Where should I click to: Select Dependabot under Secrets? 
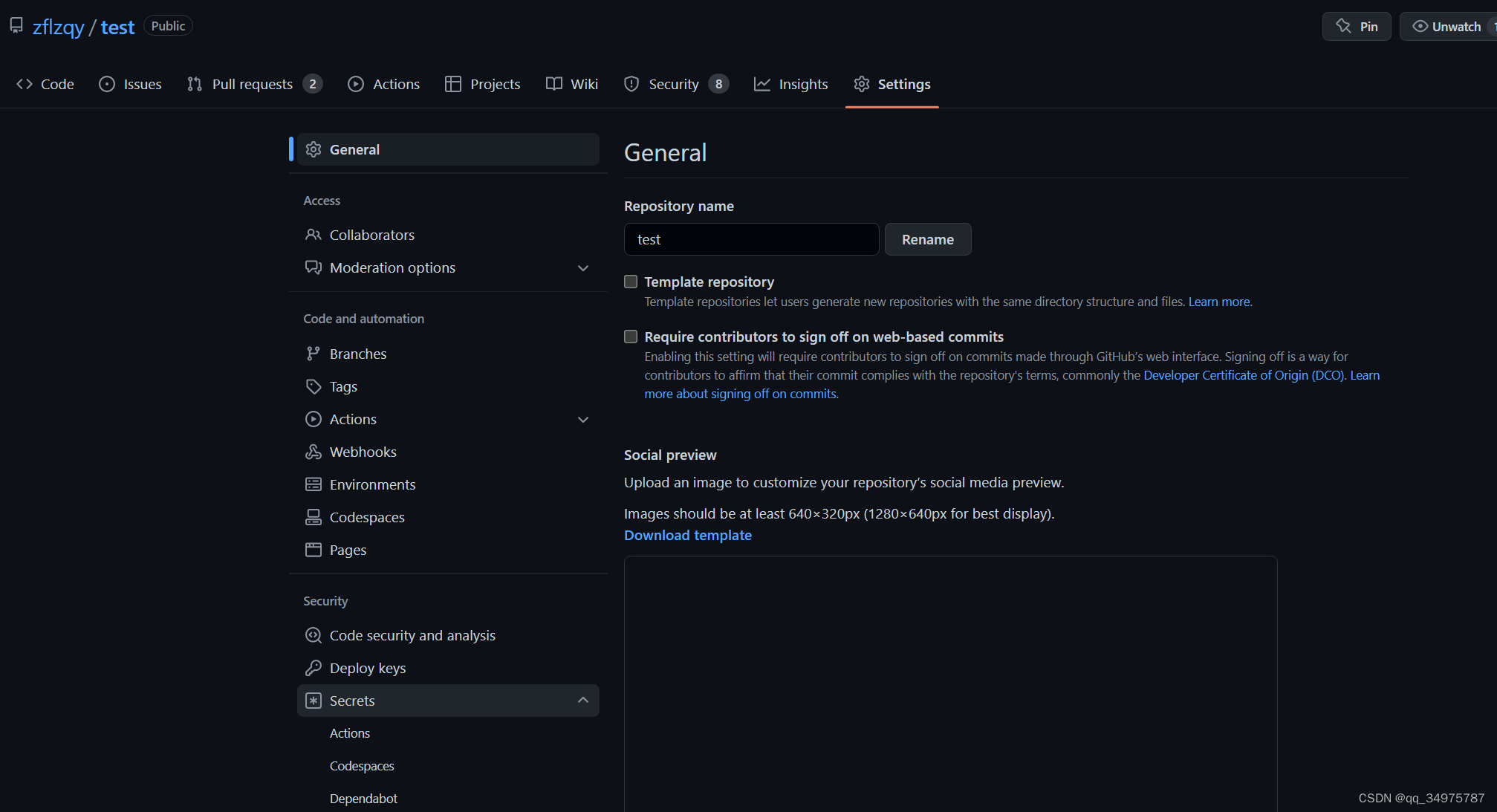(x=363, y=799)
